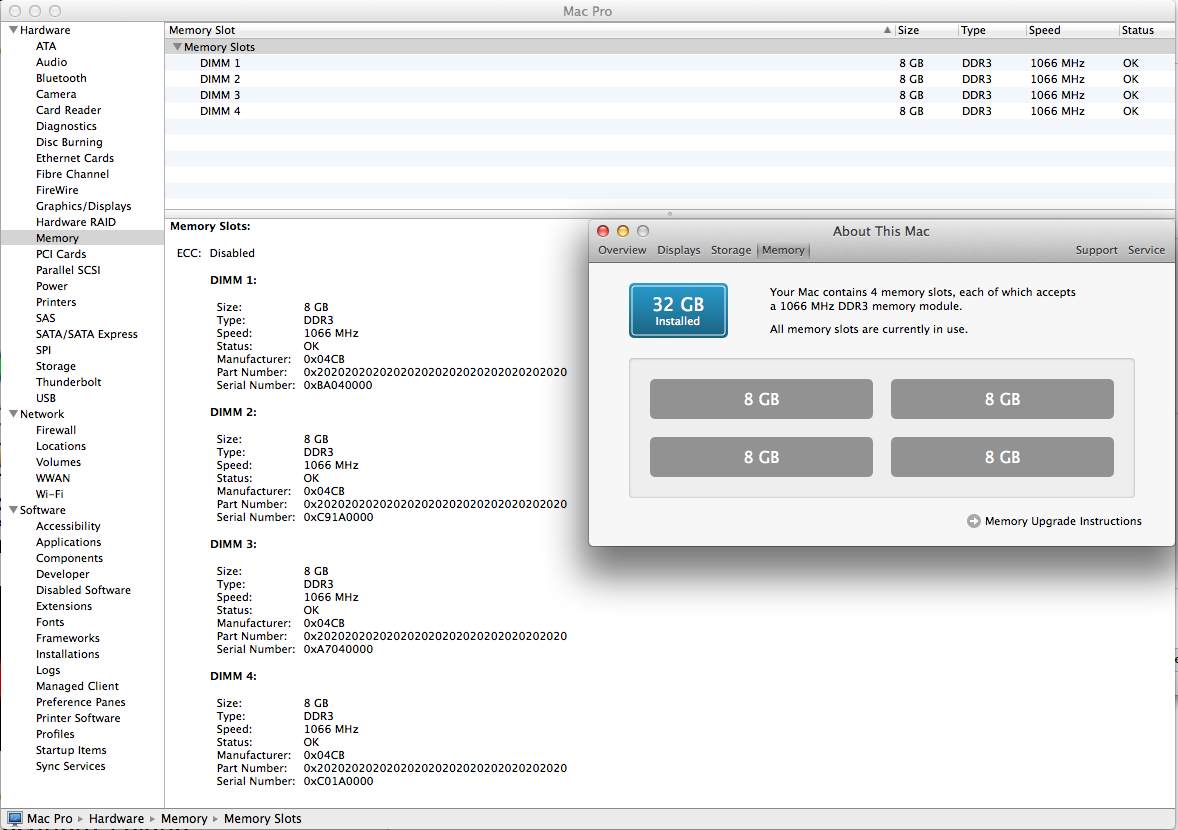Image resolution: width=1178 pixels, height=830 pixels.
Task: Select Hardware RAID in the sidebar
Action: [x=76, y=222]
